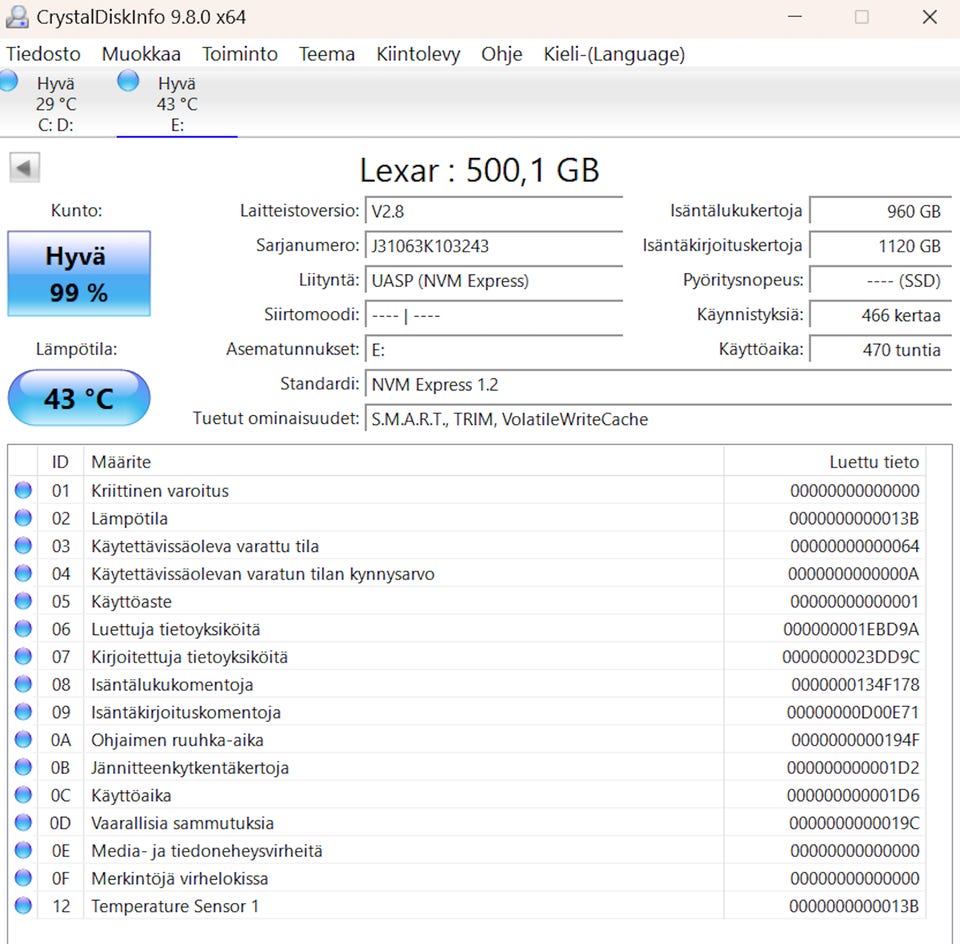Click the ID column header
Image resolution: width=960 pixels, height=944 pixels.
60,462
